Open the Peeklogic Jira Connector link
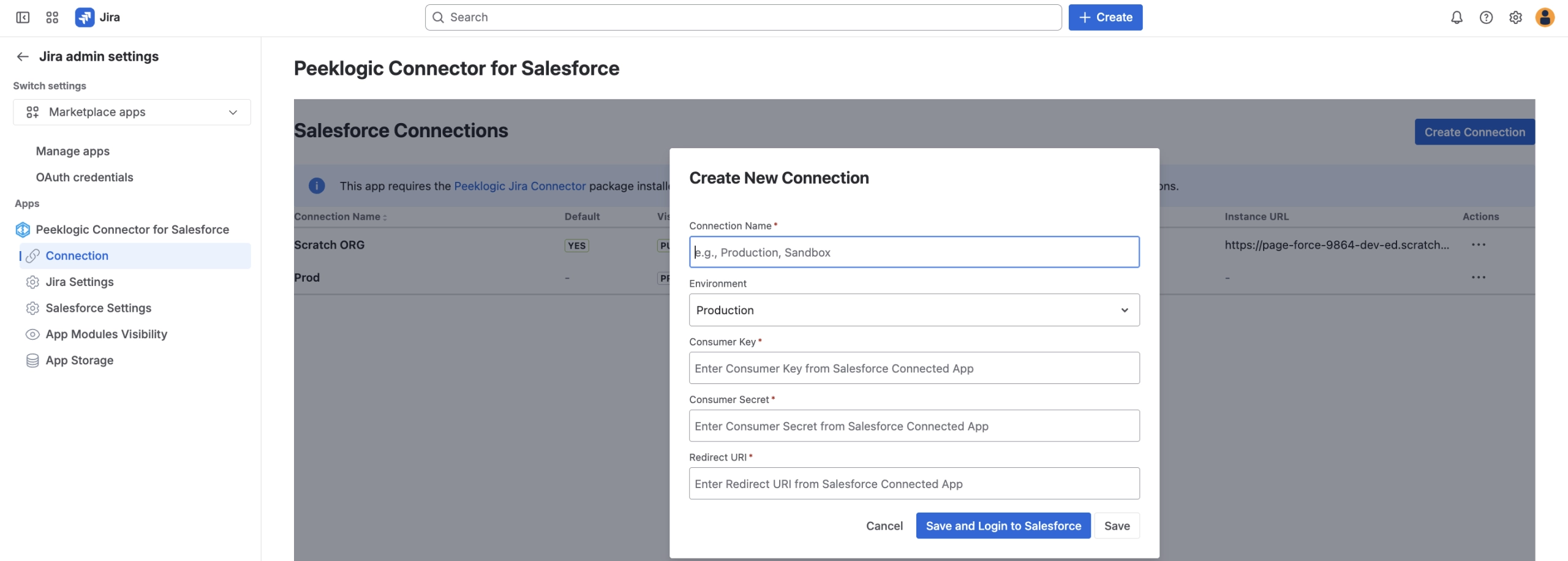 [519, 186]
